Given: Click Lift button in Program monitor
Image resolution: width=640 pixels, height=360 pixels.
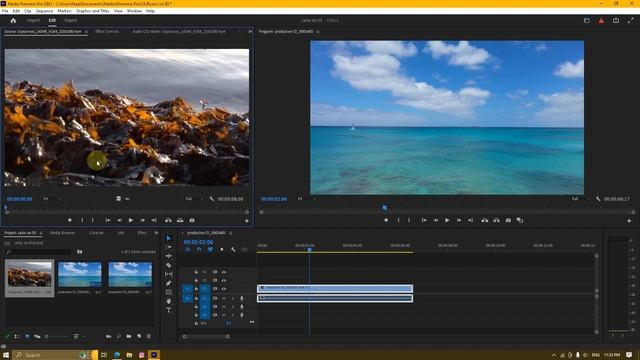Looking at the screenshot, I should click(x=484, y=220).
